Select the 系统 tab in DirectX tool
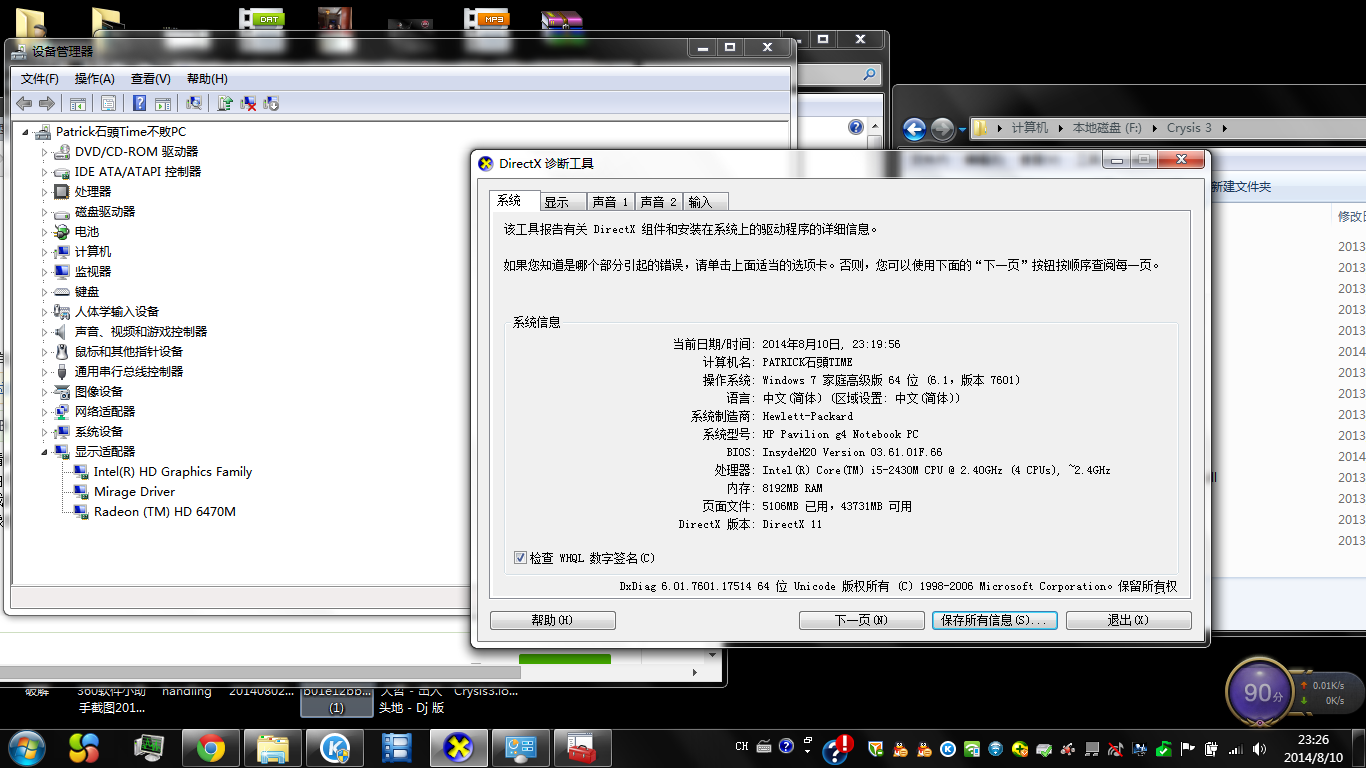The width and height of the screenshot is (1366, 768). (514, 201)
